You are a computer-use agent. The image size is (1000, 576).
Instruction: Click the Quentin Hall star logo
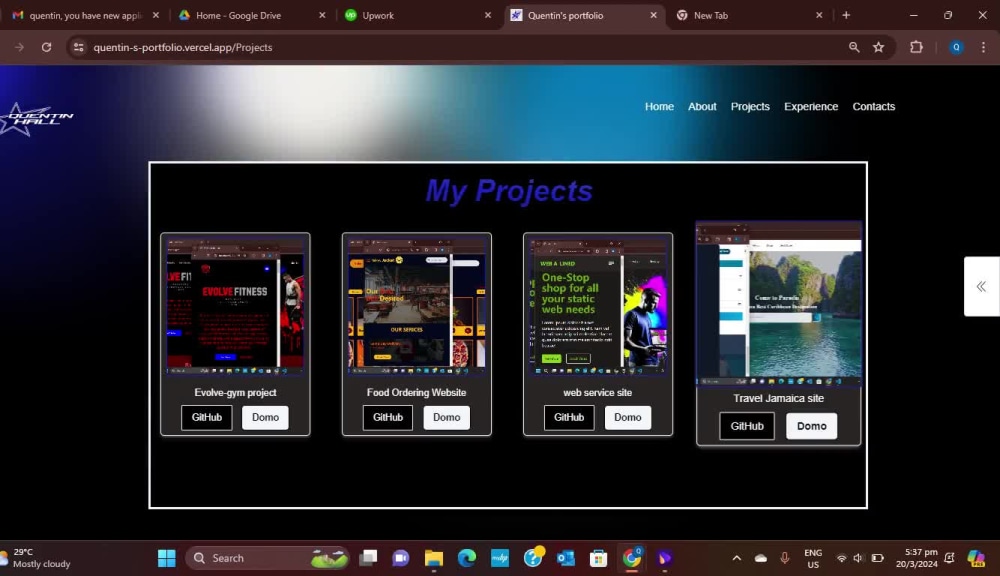click(x=35, y=118)
